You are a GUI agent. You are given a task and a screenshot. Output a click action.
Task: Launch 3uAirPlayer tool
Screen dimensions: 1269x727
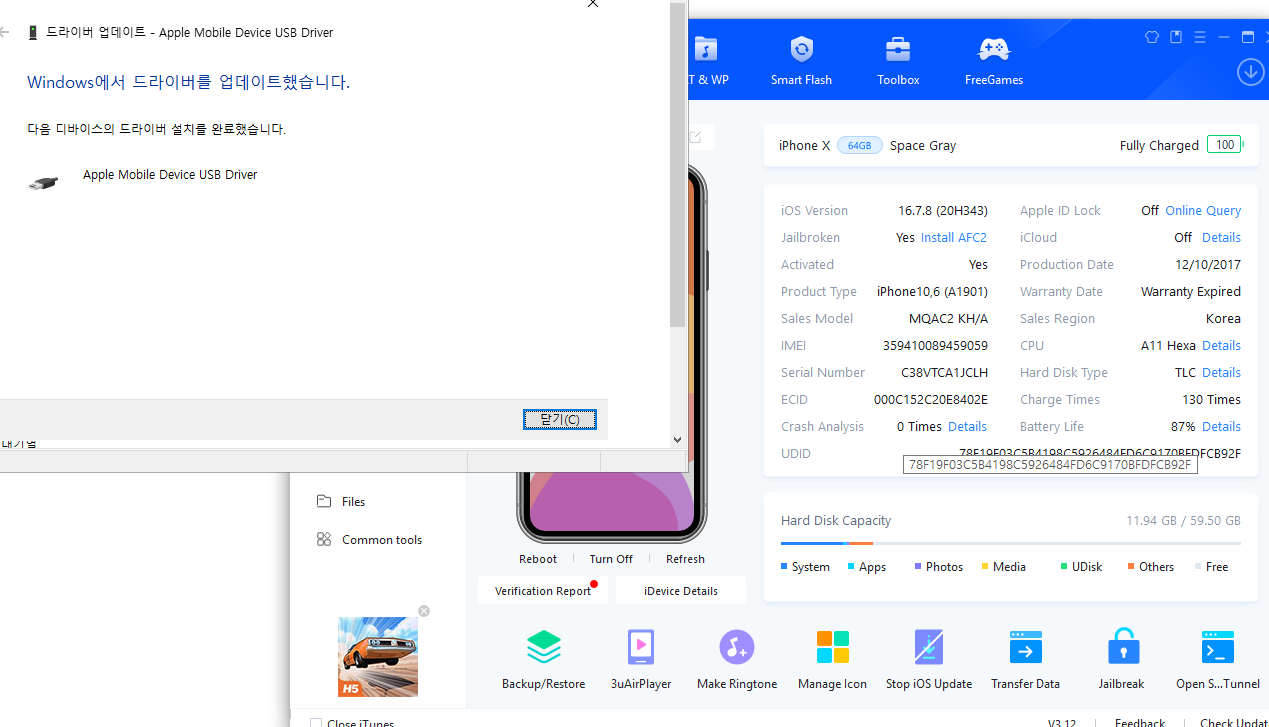coord(641,660)
